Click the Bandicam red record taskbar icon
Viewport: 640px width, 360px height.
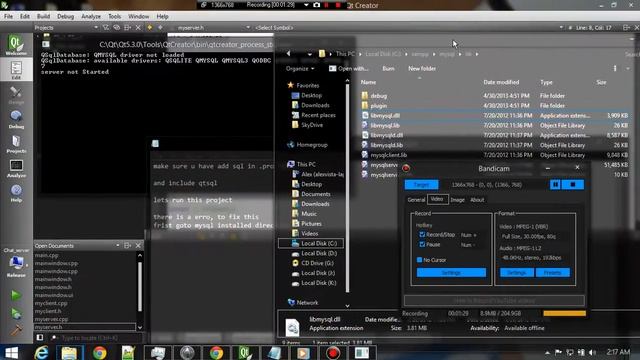tap(333, 353)
